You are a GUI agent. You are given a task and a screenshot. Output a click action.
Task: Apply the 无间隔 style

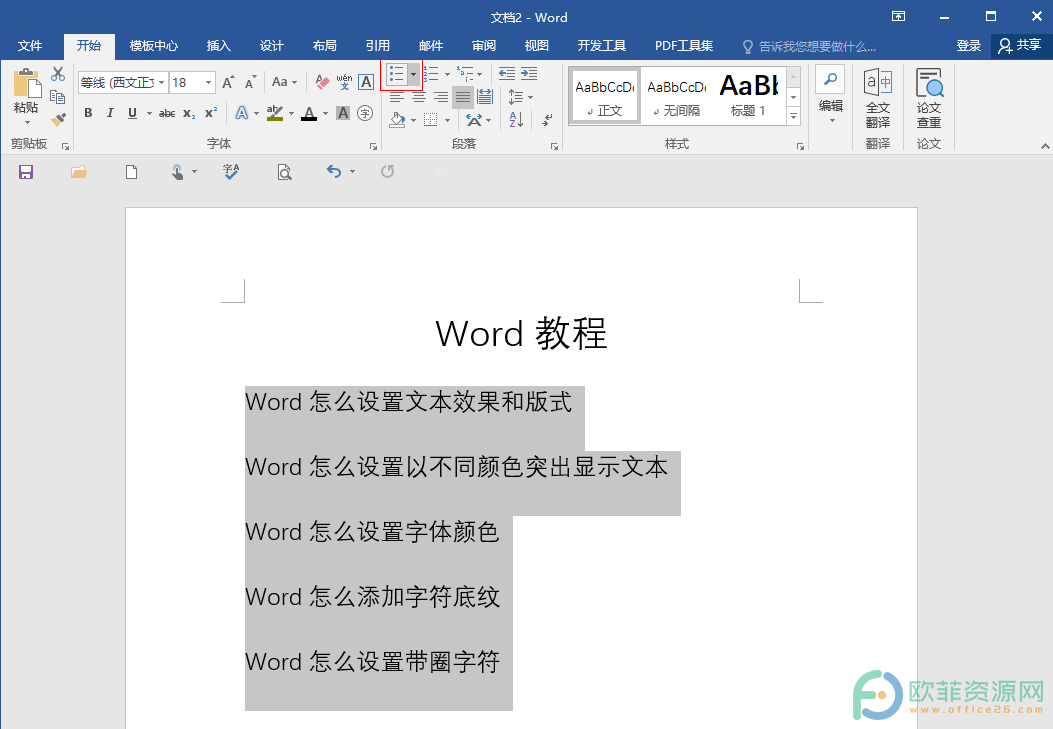coord(677,96)
